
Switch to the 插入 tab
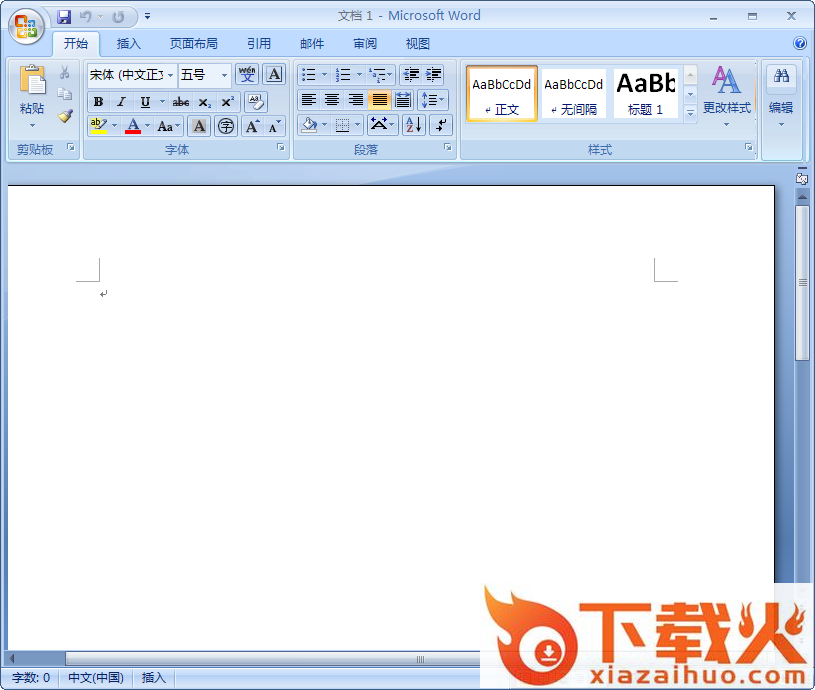point(129,44)
